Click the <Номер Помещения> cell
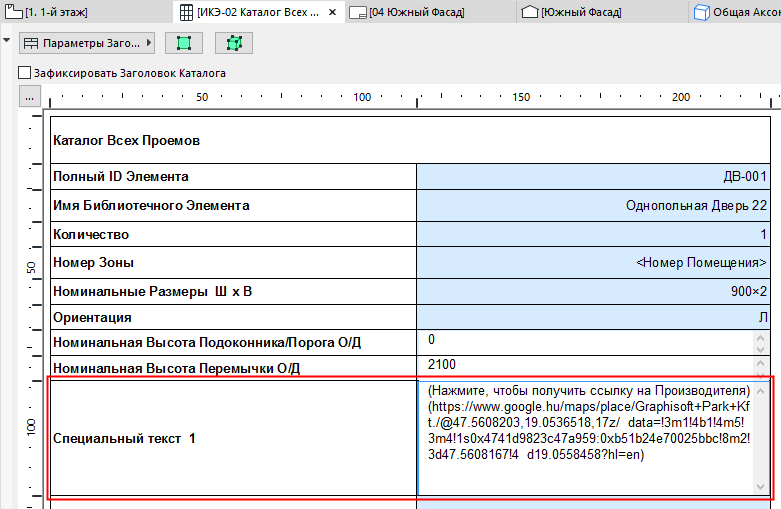781x509 pixels. coord(593,262)
